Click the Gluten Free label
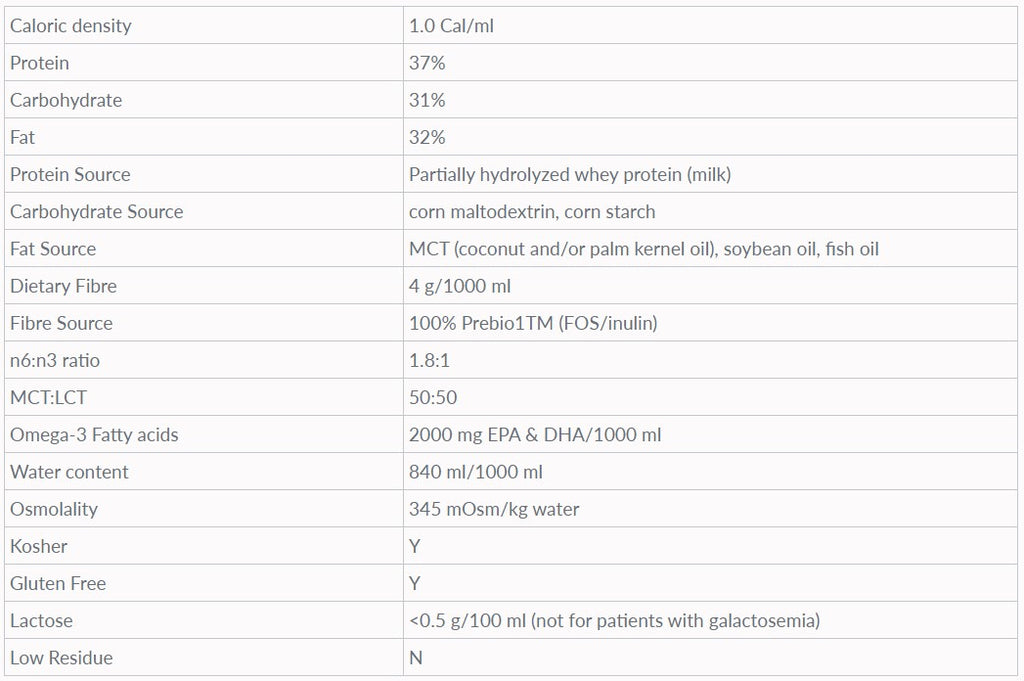 tap(58, 583)
